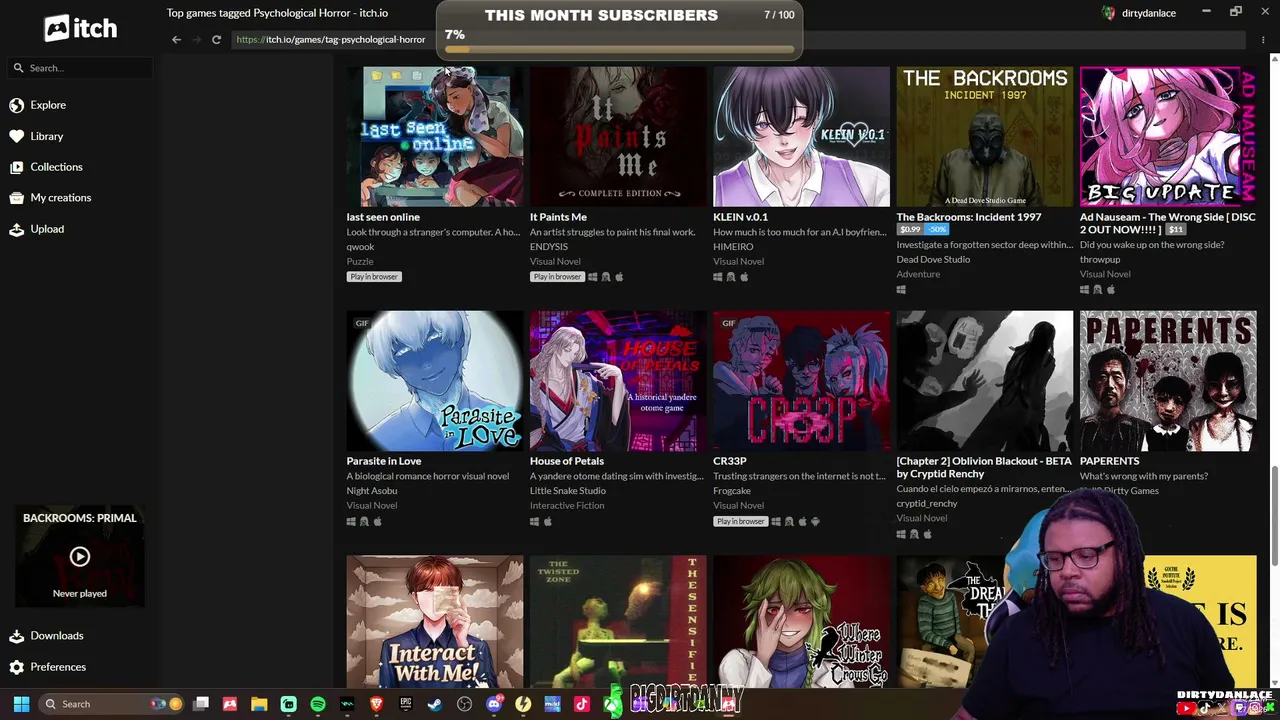Open the 'PAPERENTS' game title link

1110,461
